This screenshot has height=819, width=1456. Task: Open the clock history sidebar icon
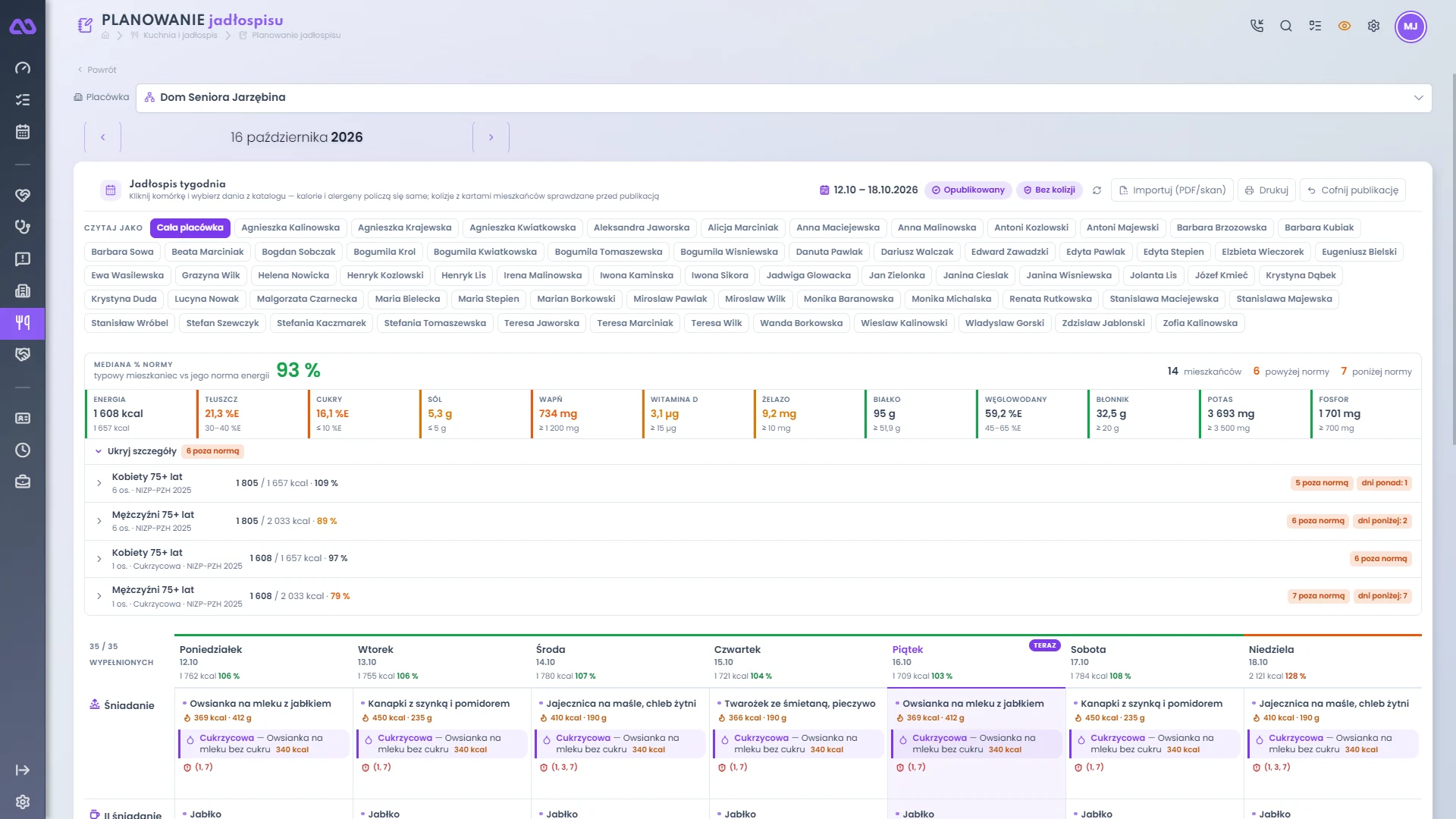click(x=23, y=450)
